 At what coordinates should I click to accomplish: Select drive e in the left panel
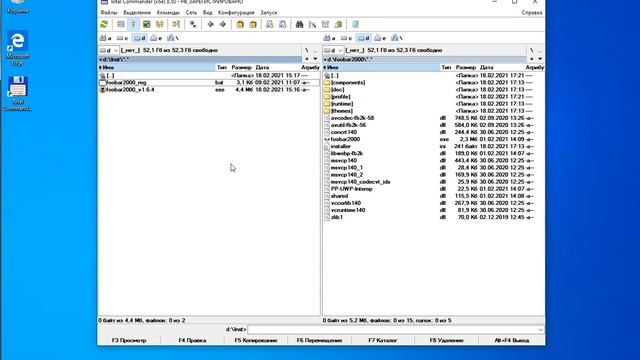[x=156, y=38]
